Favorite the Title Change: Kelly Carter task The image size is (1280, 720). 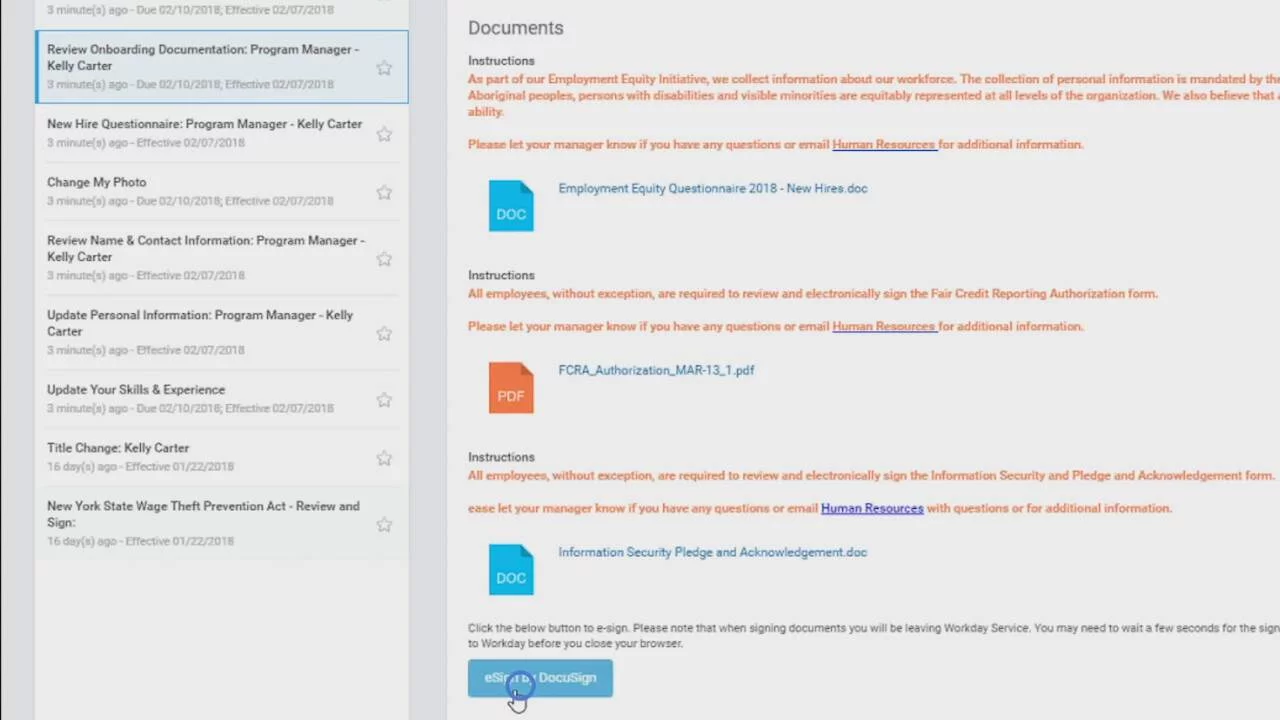coord(384,457)
